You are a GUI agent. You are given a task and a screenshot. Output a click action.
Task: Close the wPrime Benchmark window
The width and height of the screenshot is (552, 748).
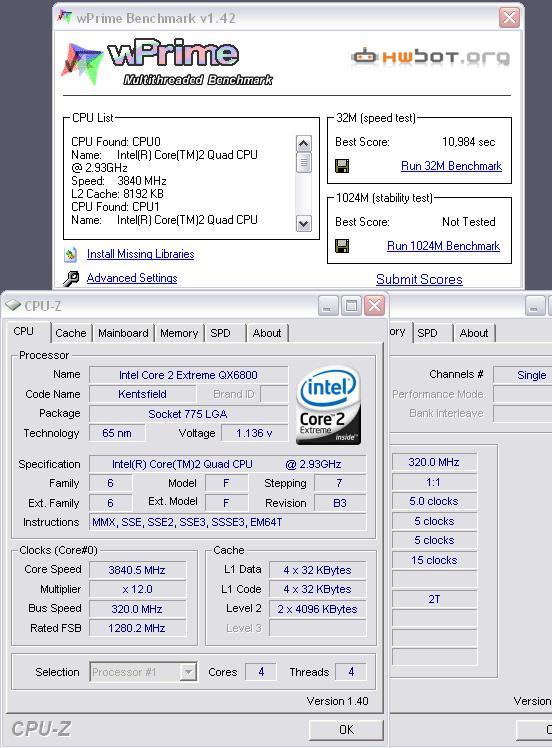509,18
